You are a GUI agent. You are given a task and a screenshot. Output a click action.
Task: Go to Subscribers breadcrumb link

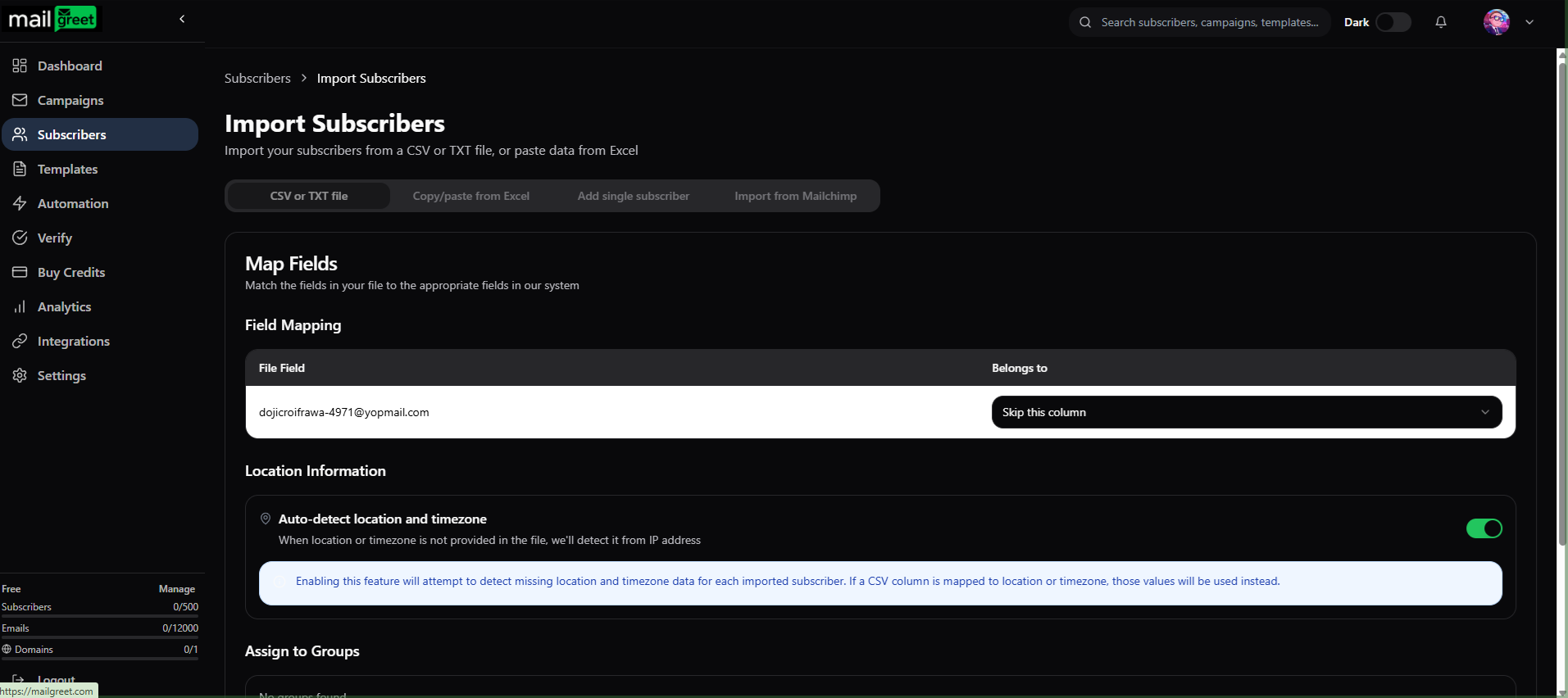point(257,78)
